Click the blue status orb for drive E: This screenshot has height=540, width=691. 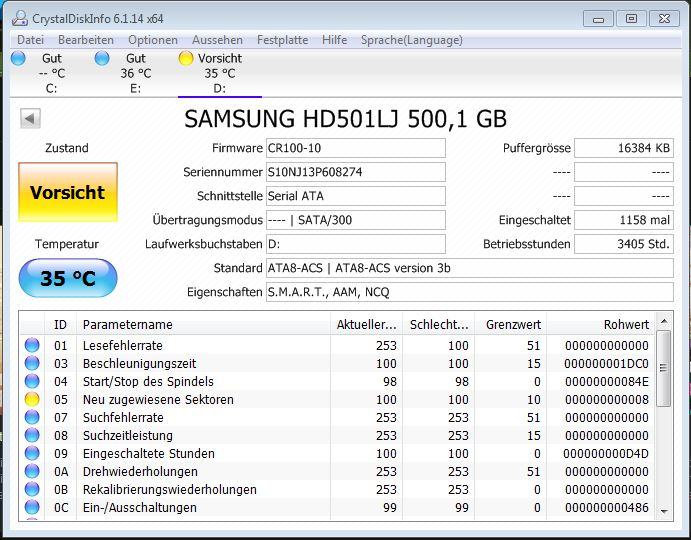click(102, 58)
